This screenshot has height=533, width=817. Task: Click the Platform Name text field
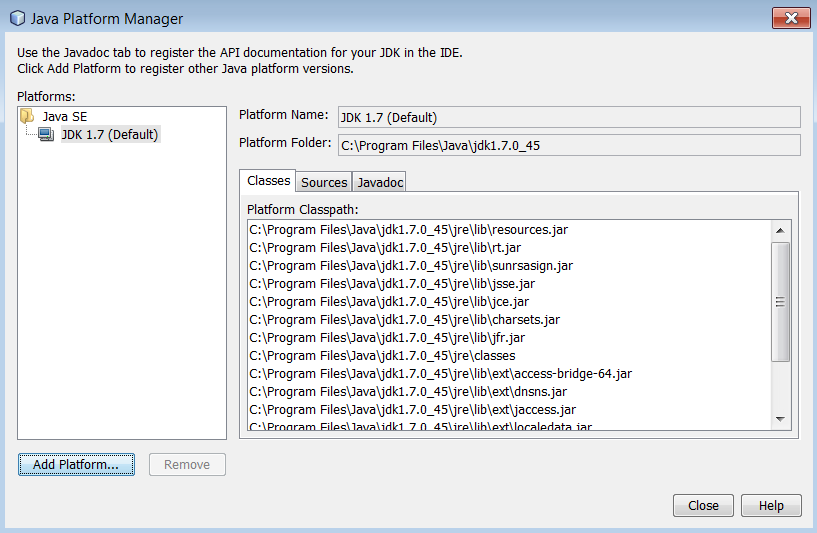[568, 117]
